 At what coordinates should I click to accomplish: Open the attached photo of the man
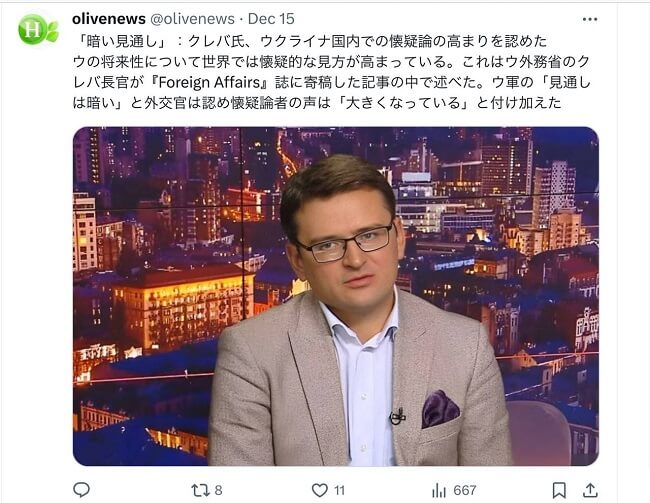coord(336,296)
